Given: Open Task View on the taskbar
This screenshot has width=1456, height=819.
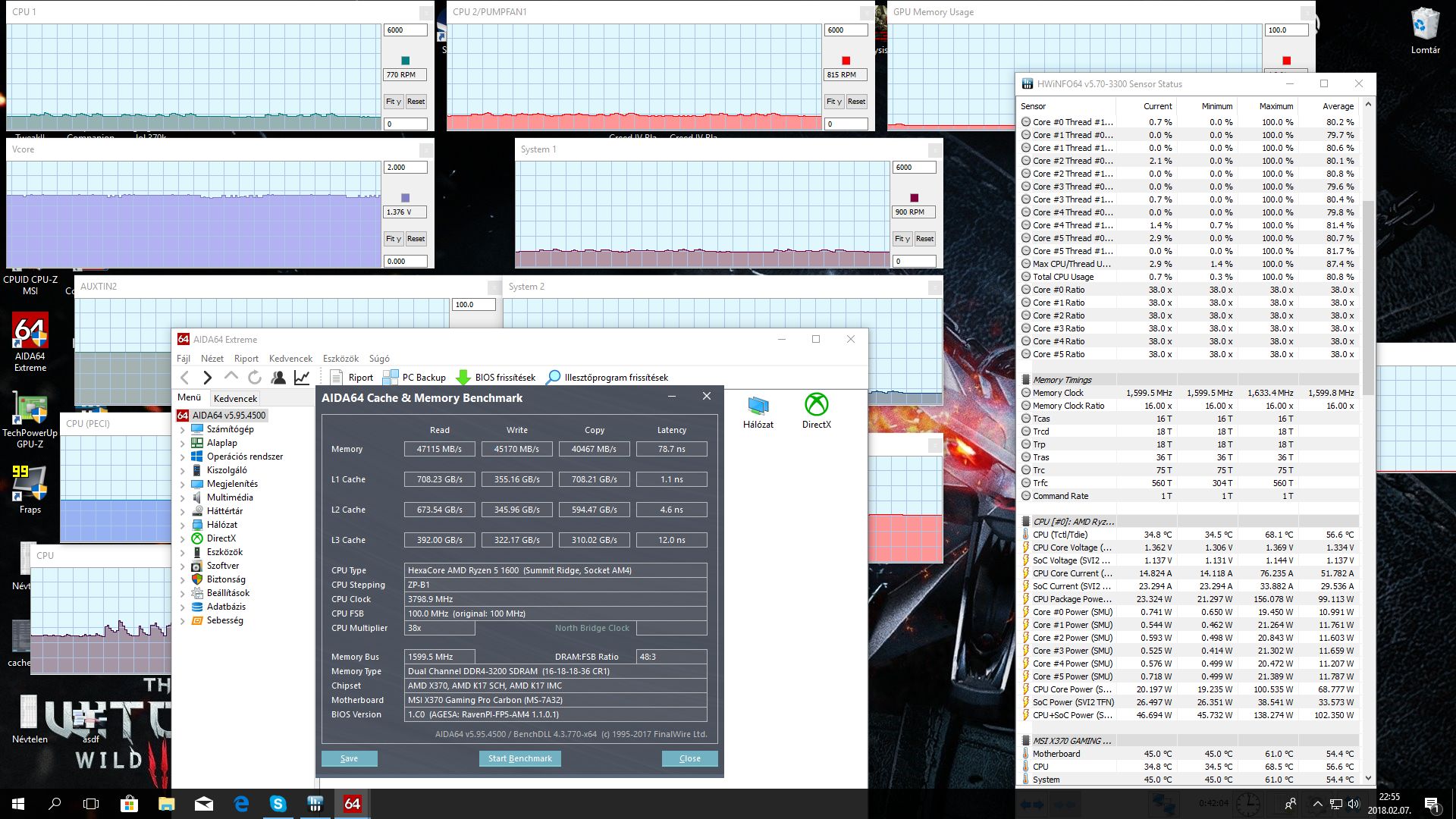Looking at the screenshot, I should point(91,804).
